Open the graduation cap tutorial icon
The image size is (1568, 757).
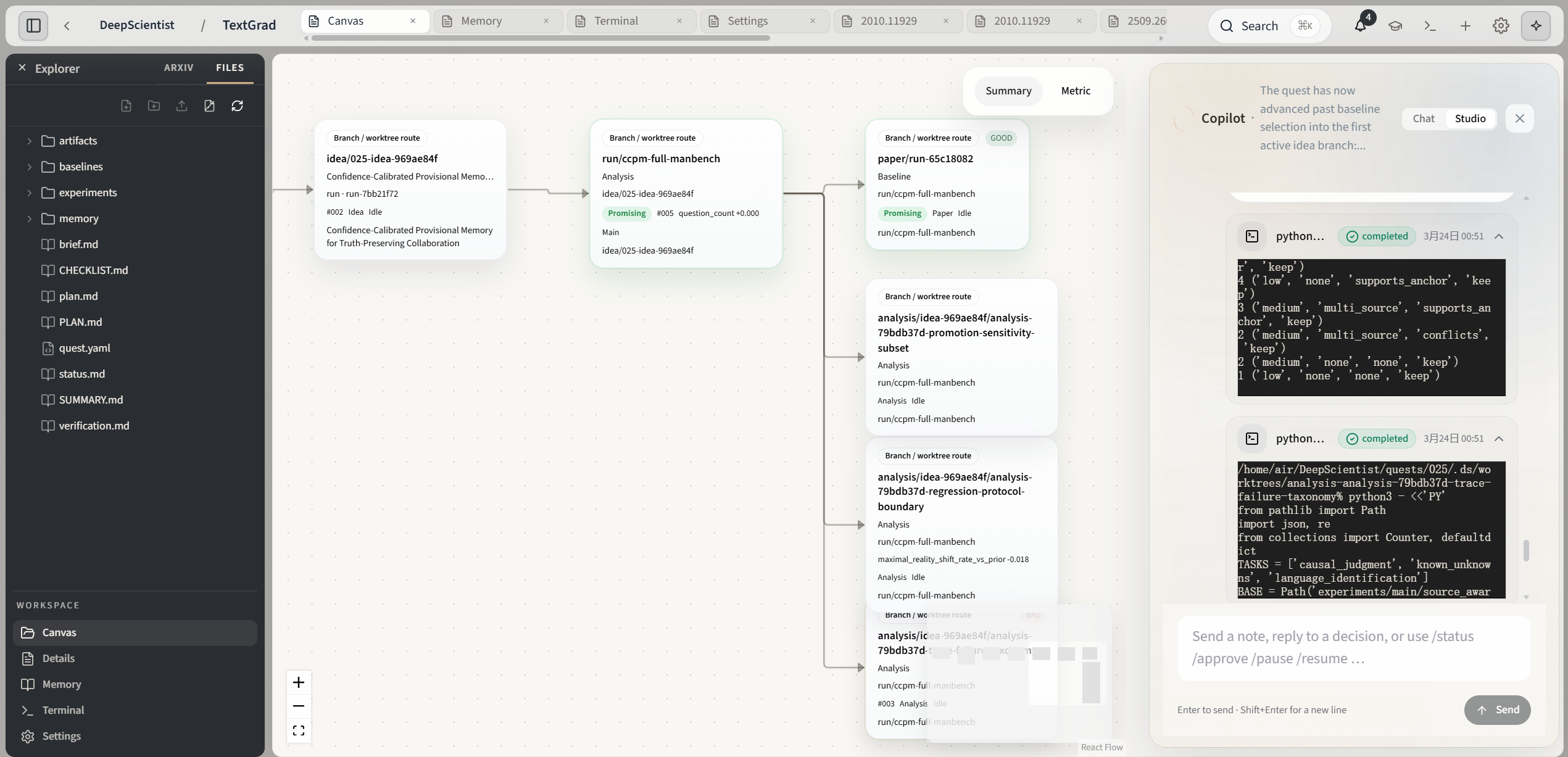click(x=1395, y=25)
